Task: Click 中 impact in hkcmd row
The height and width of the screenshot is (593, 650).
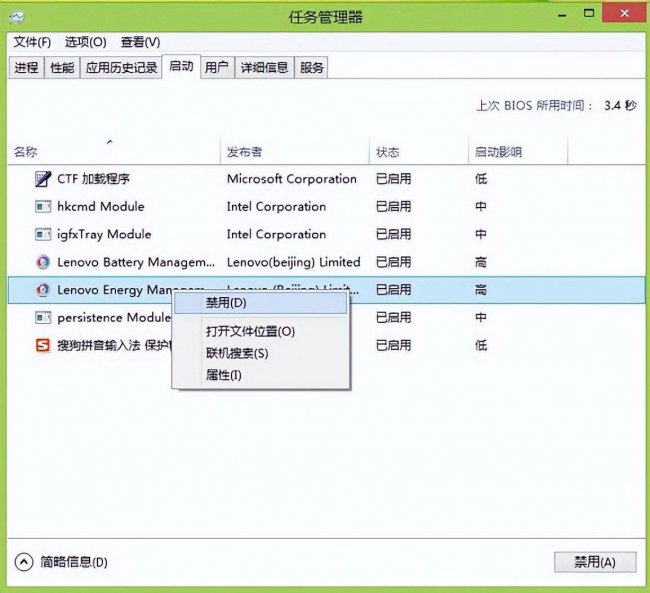Action: pos(481,207)
